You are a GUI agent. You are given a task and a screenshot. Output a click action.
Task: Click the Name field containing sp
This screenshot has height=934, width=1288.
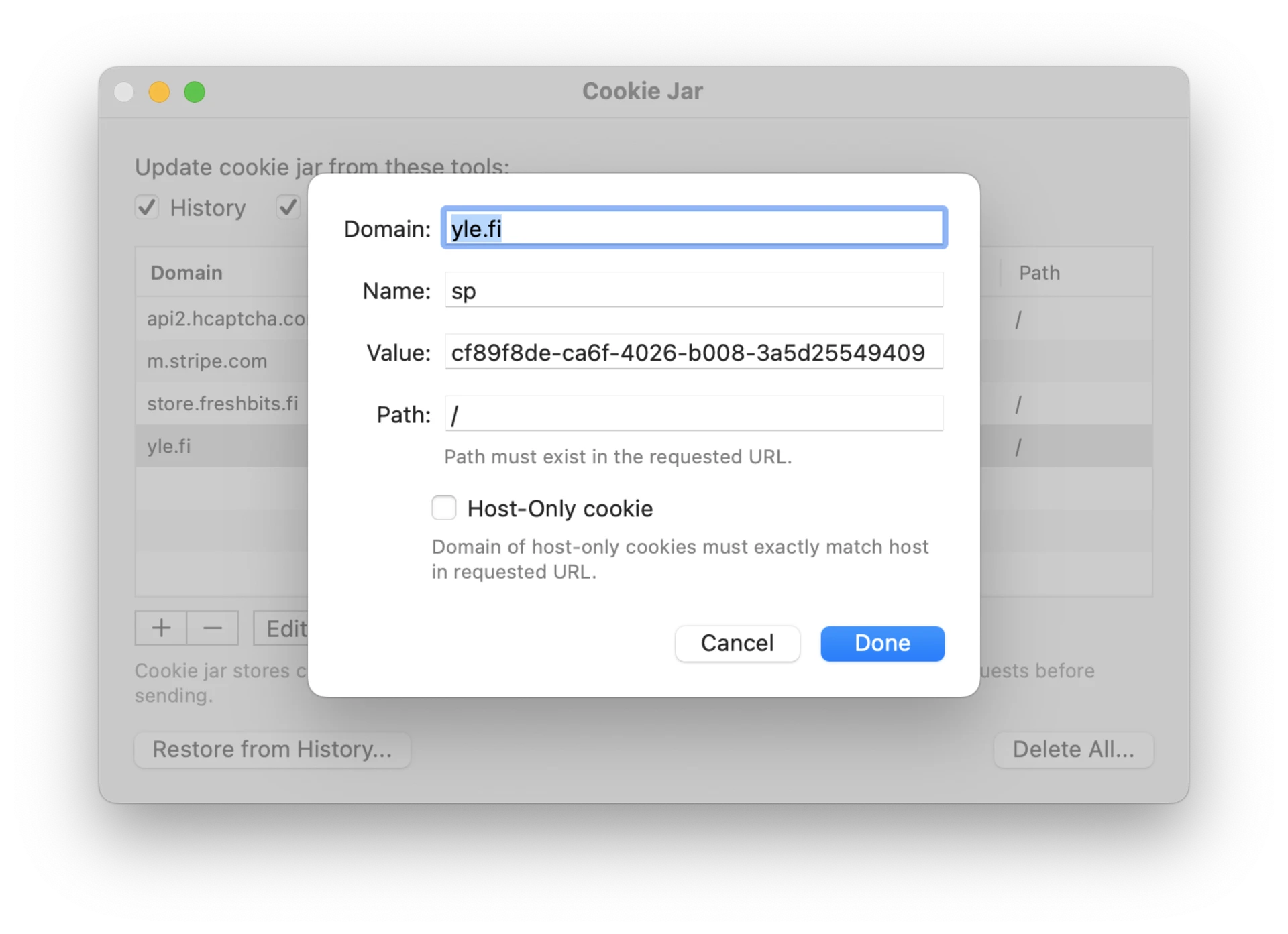(x=694, y=290)
